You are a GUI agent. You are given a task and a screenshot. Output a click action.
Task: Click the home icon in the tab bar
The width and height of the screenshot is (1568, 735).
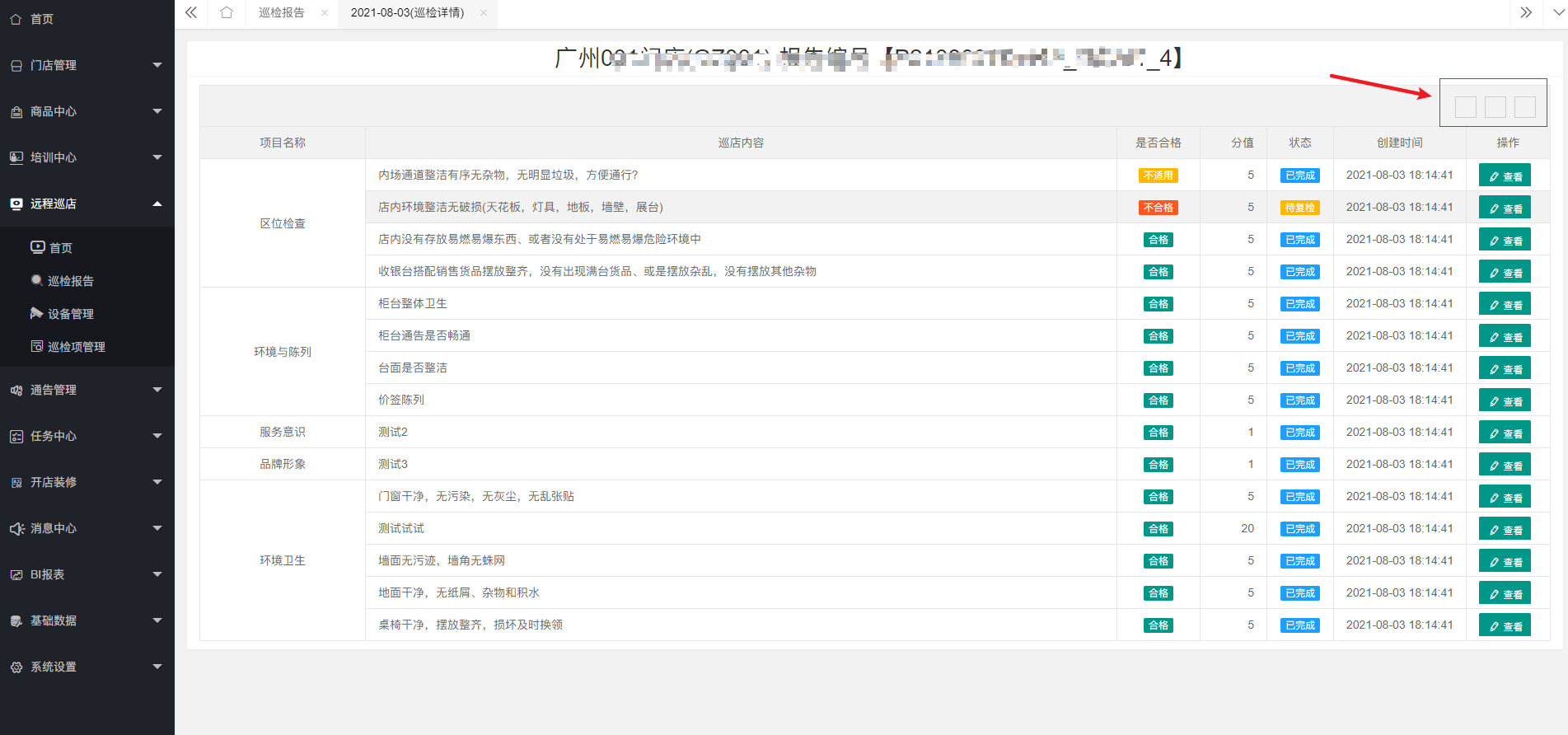pos(227,12)
